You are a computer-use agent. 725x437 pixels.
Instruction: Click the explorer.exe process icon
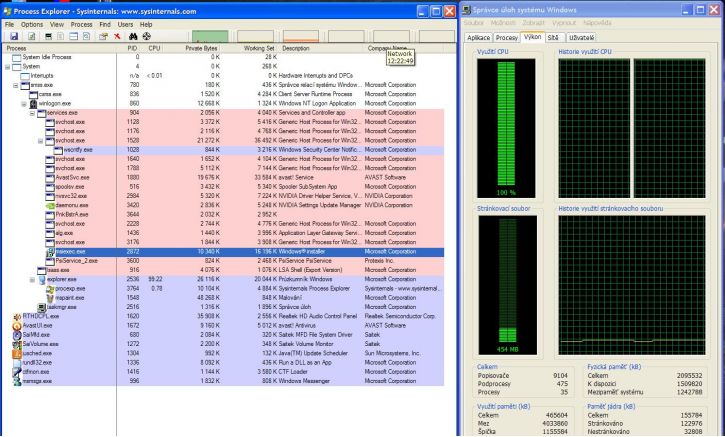tap(42, 279)
